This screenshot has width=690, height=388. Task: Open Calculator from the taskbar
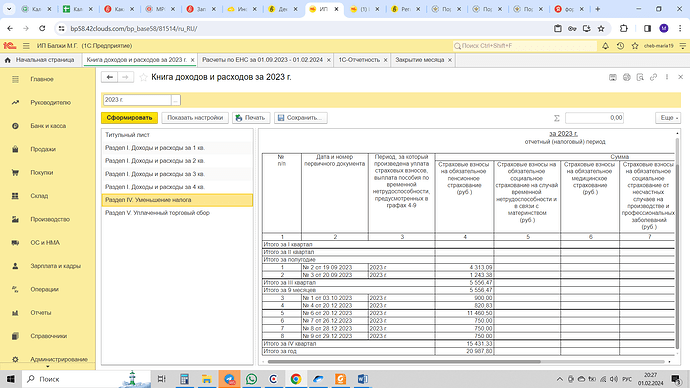tap(184, 379)
